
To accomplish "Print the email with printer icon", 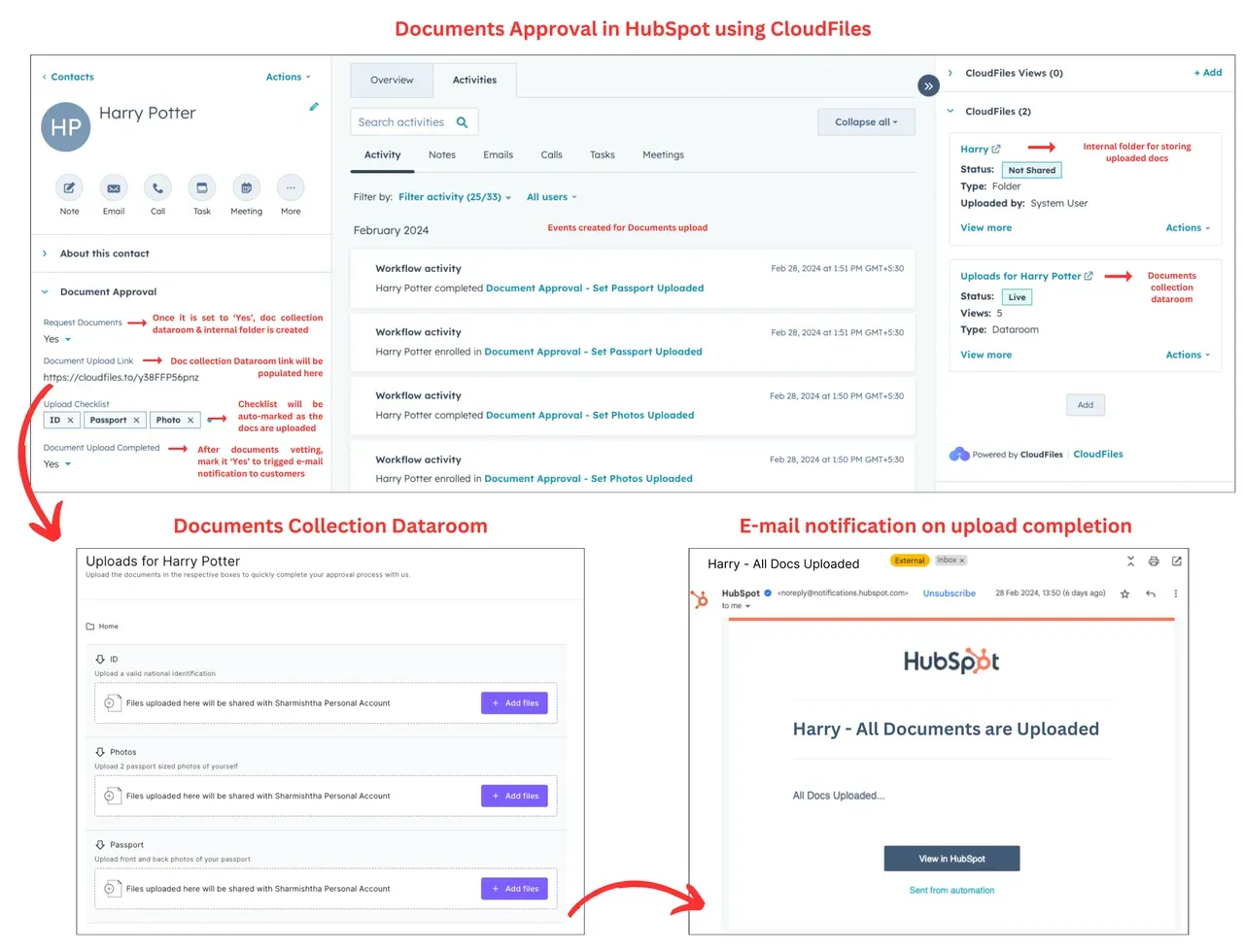I will [x=1154, y=561].
